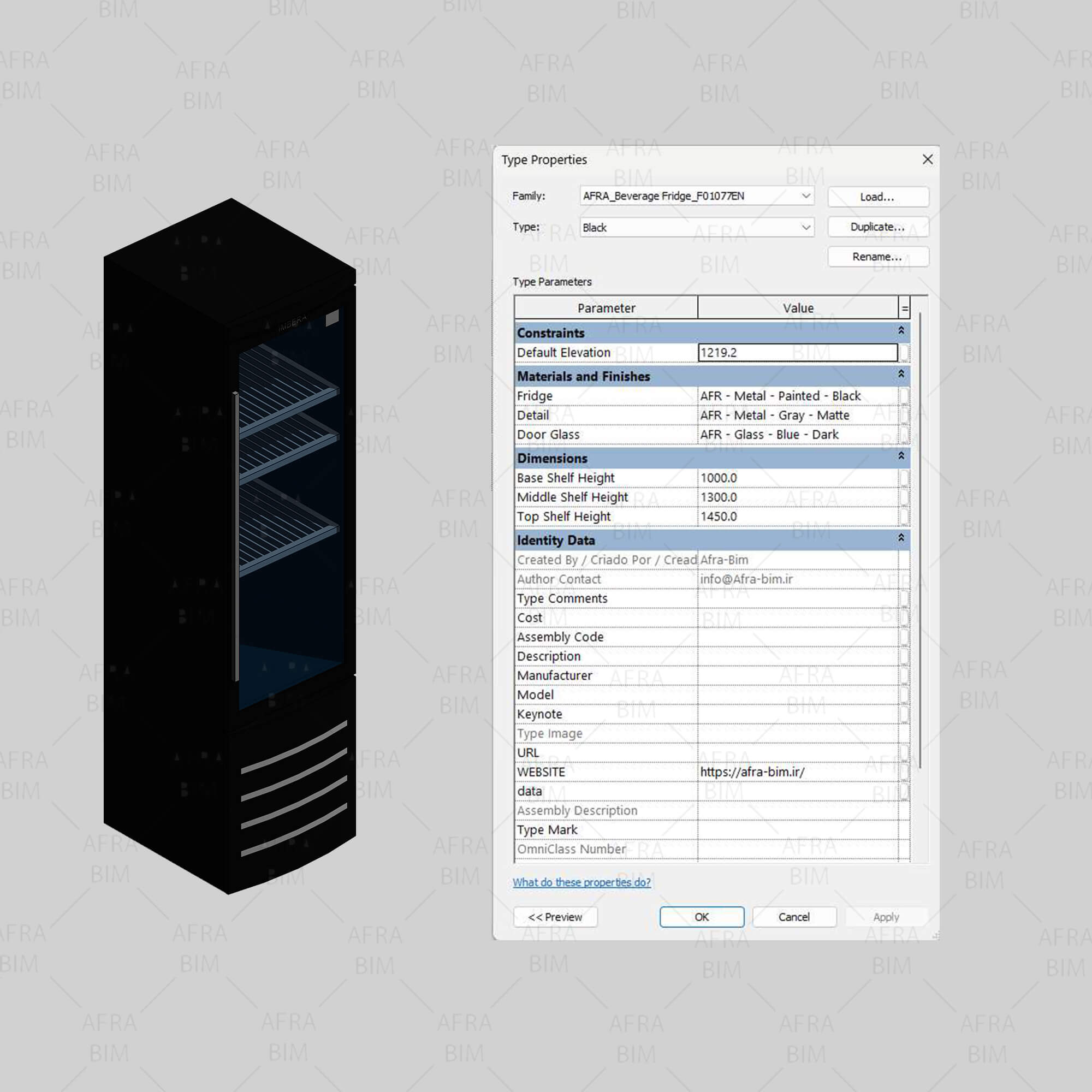Click the associate button beside Base Shelf Height

[904, 478]
